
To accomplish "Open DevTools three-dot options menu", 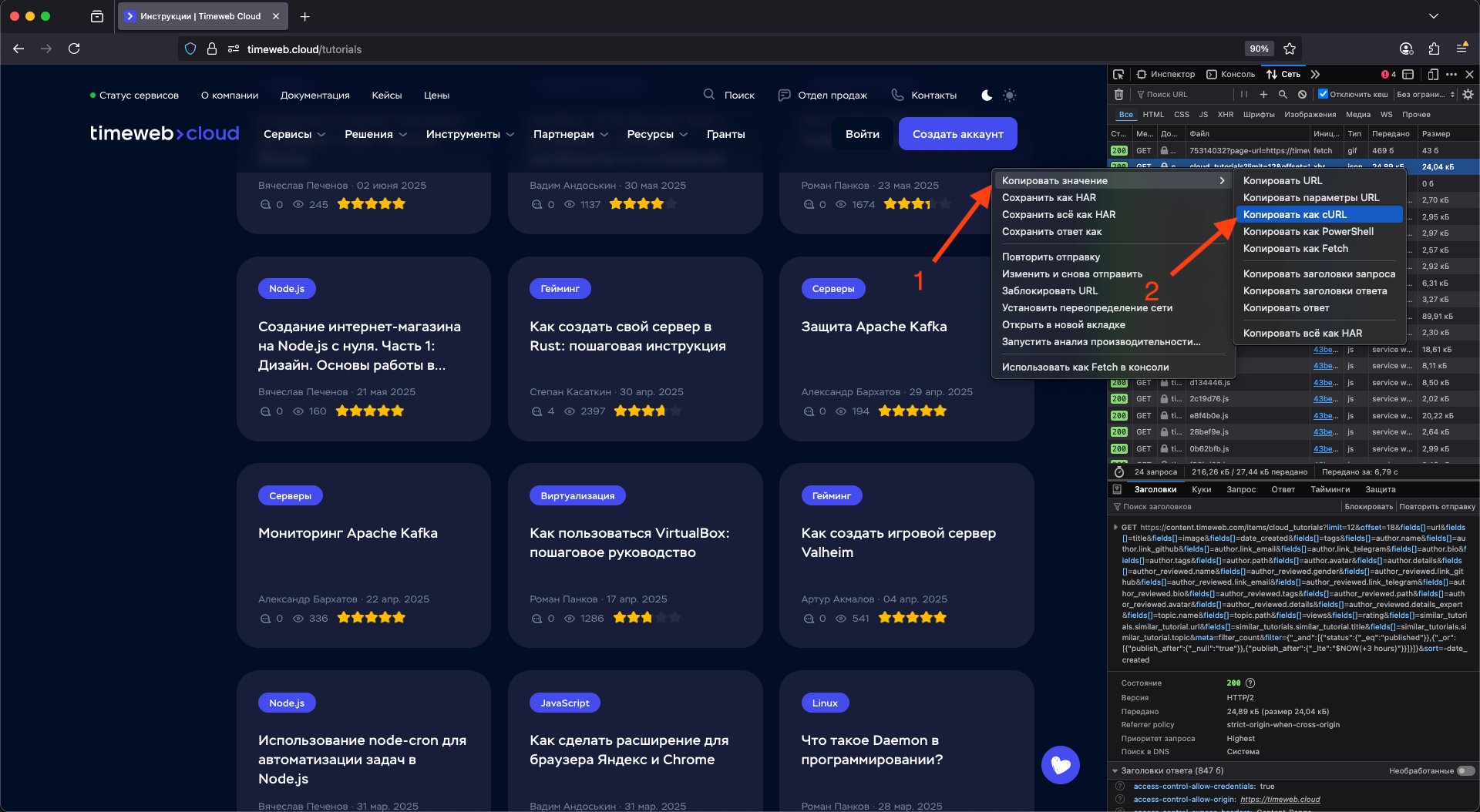I will click(1451, 75).
